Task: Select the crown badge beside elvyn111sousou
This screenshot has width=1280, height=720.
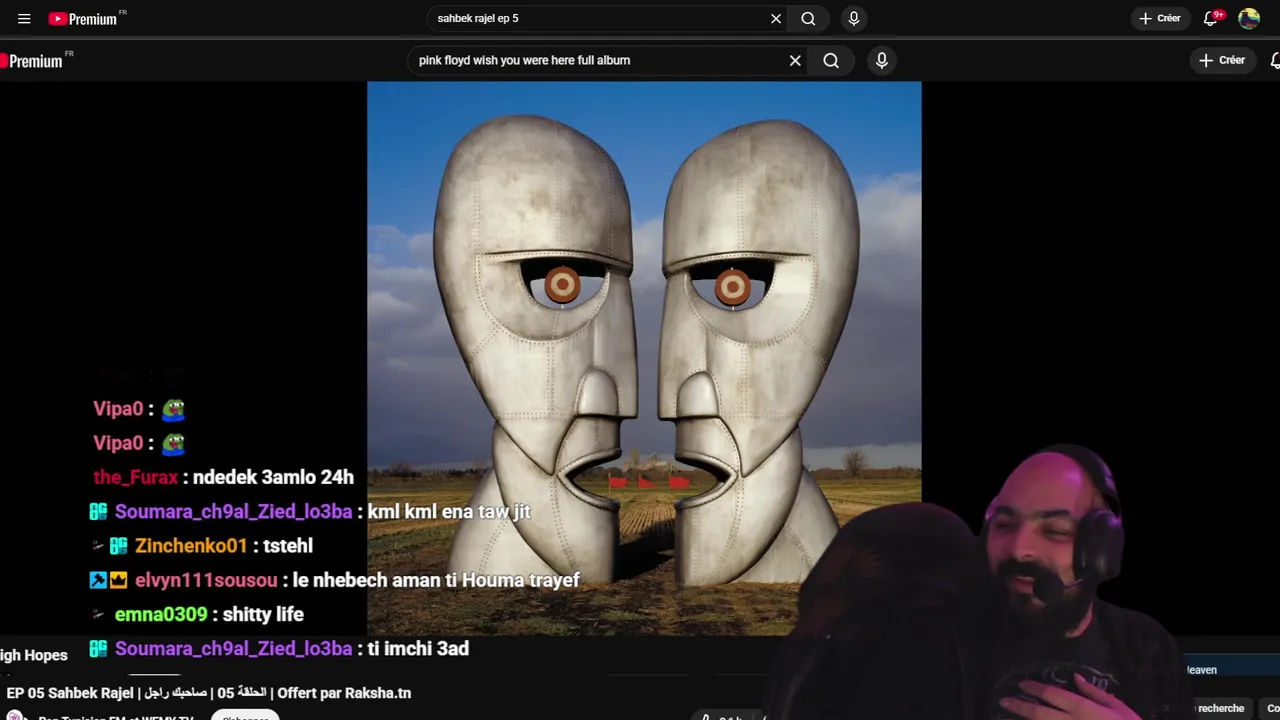Action: point(118,580)
